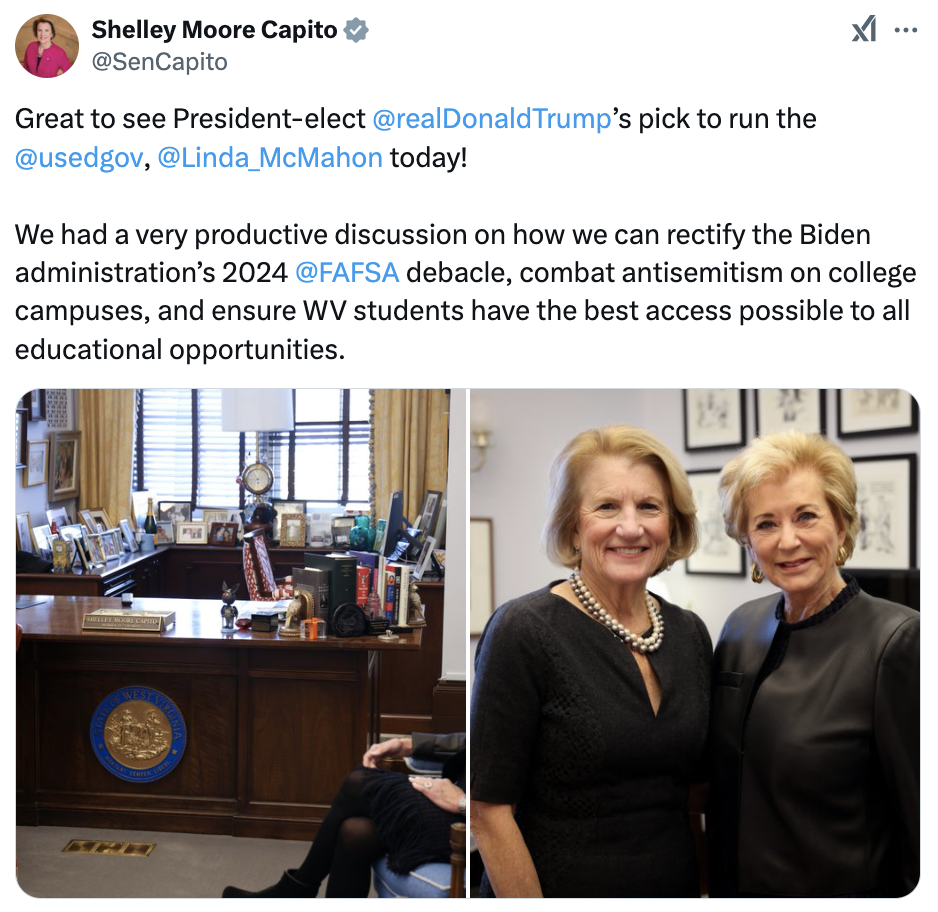Click the 'Great to see President-elect' text
The height and width of the screenshot is (912, 938).
(x=190, y=118)
